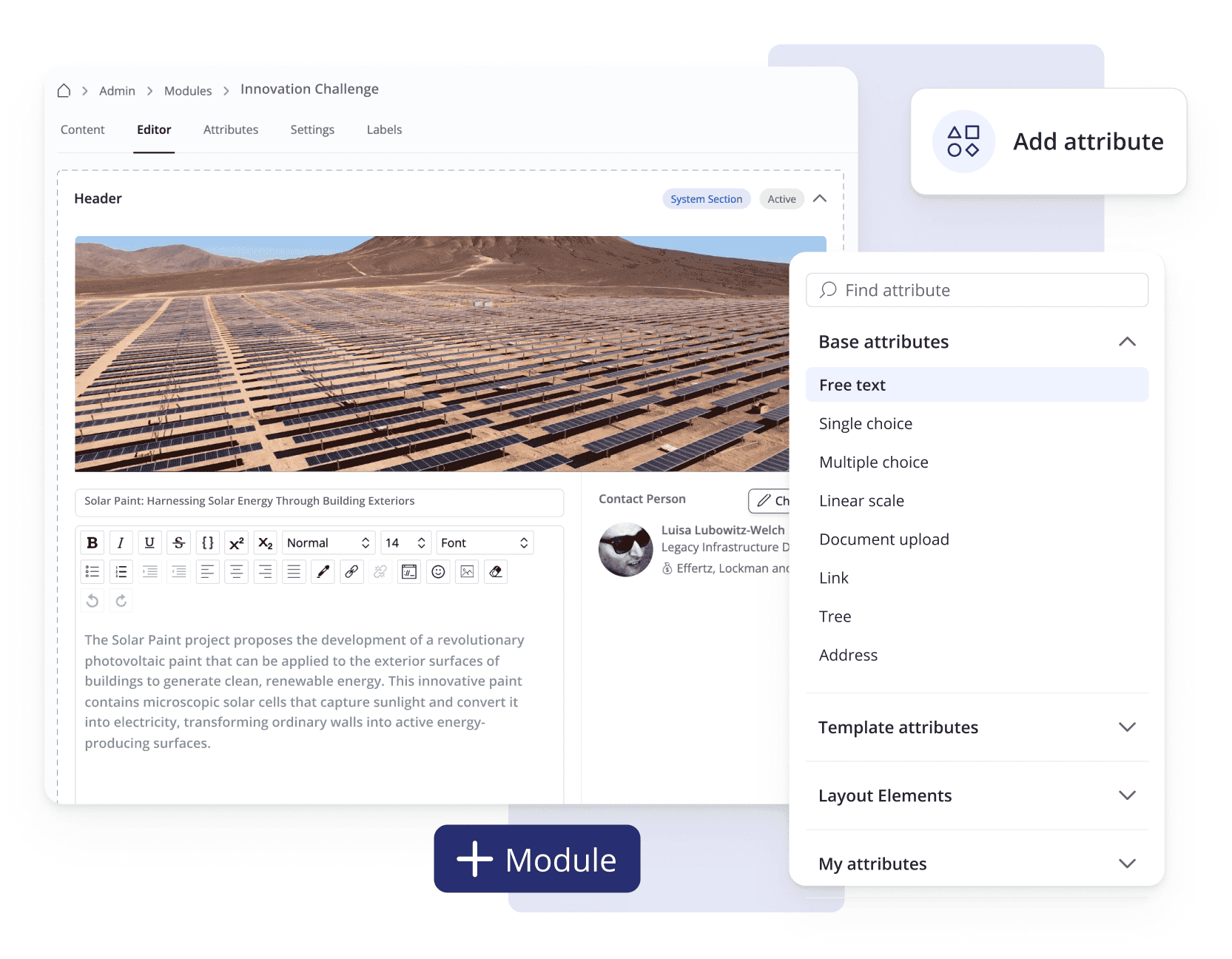The height and width of the screenshot is (959, 1232).
Task: Navigate to Admin breadcrumb
Action: click(x=117, y=91)
